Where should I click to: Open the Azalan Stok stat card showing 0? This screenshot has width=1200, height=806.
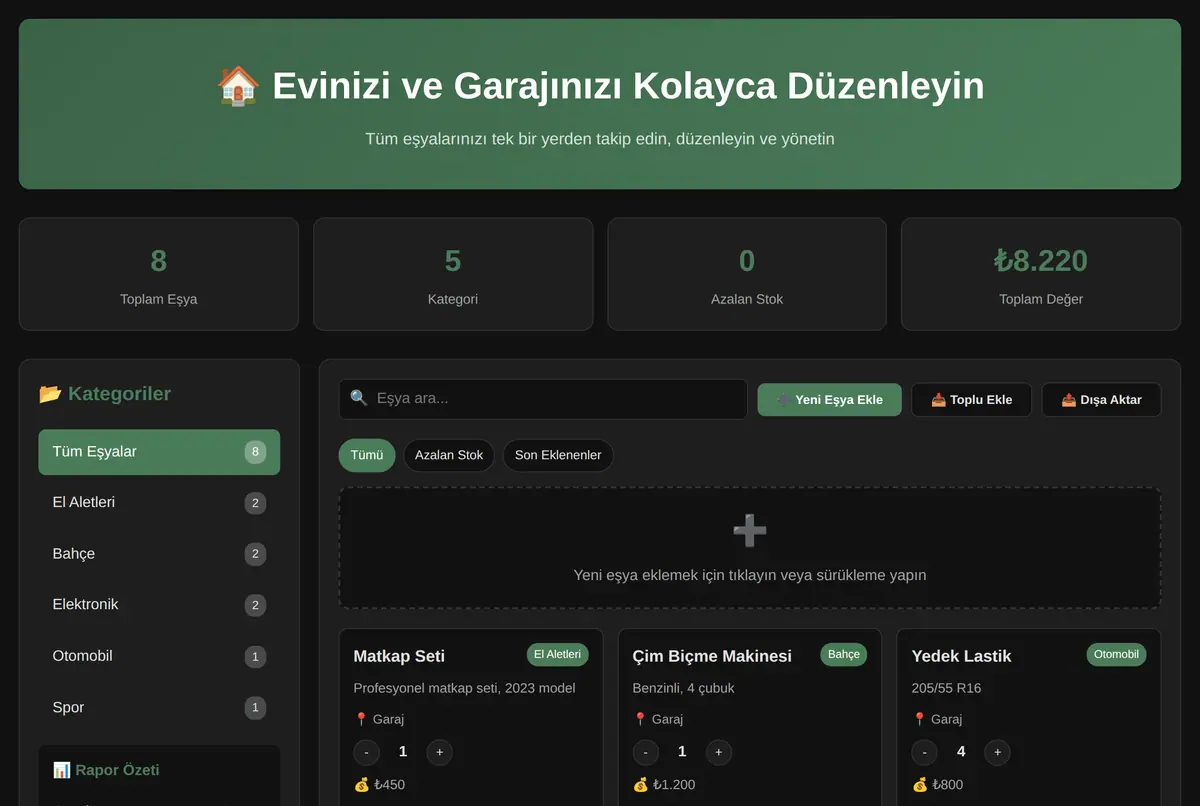(x=747, y=274)
